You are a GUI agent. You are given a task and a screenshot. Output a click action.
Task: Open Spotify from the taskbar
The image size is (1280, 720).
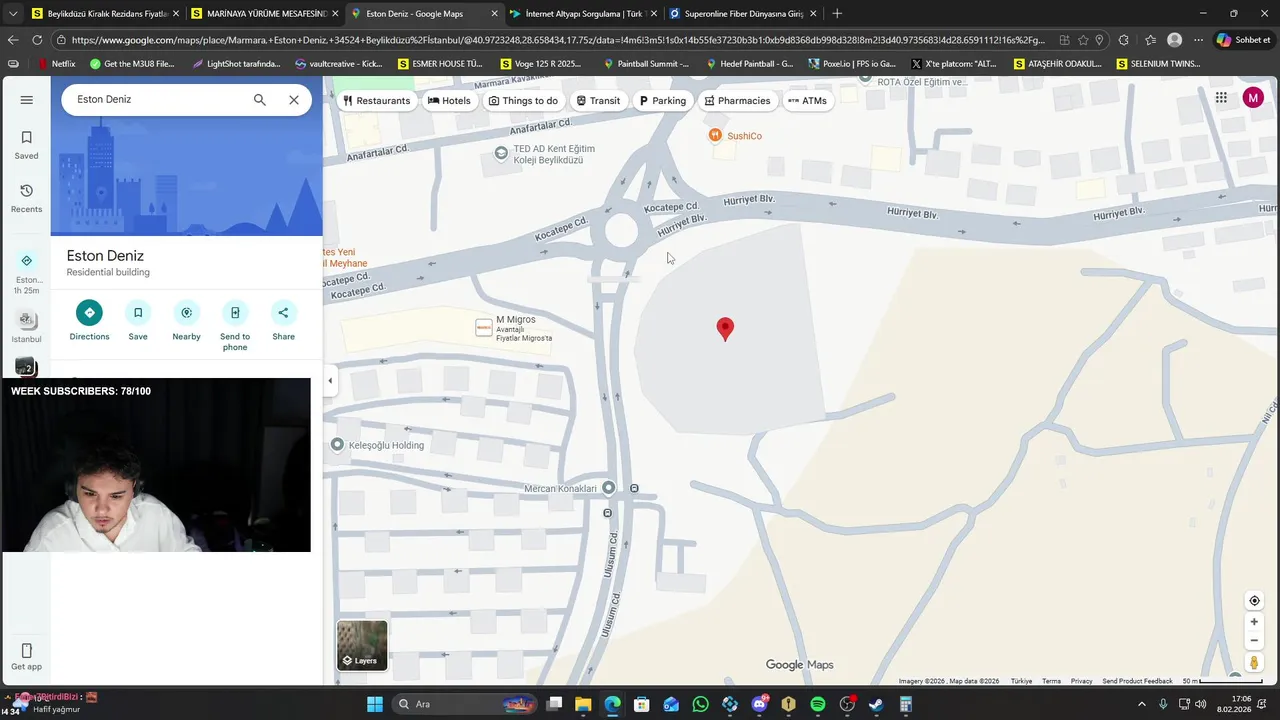pos(817,704)
